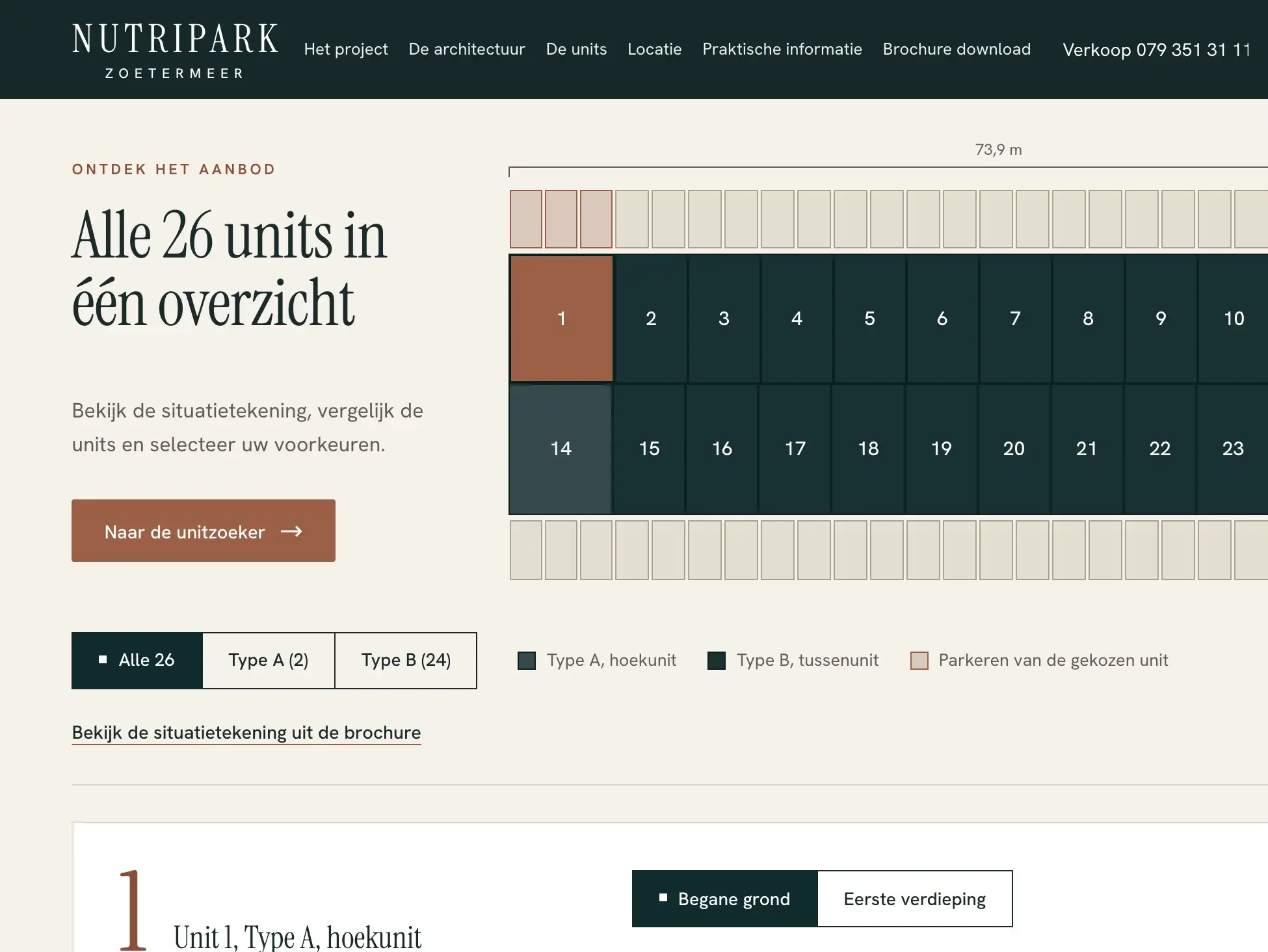
Task: Click Parkeren van de gekozen unit swatch
Action: [919, 661]
